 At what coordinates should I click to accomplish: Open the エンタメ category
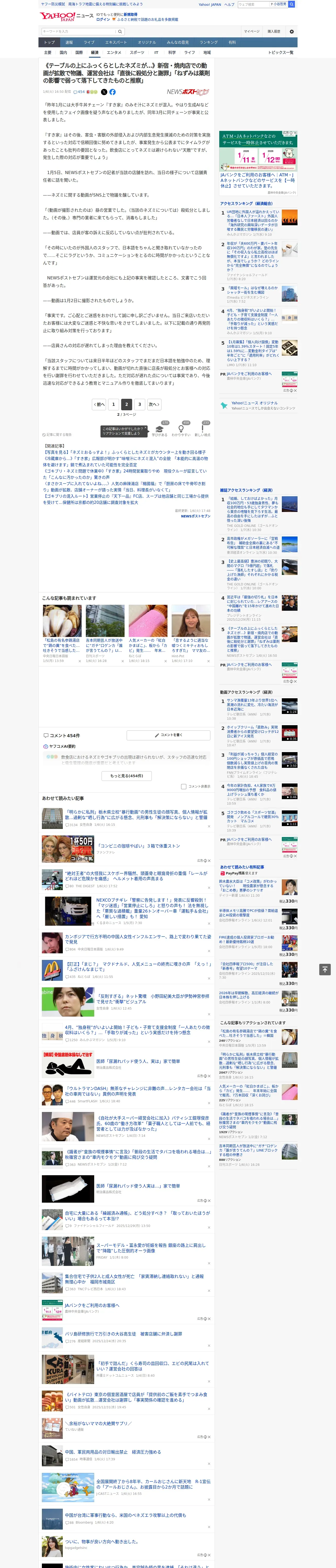point(114,52)
